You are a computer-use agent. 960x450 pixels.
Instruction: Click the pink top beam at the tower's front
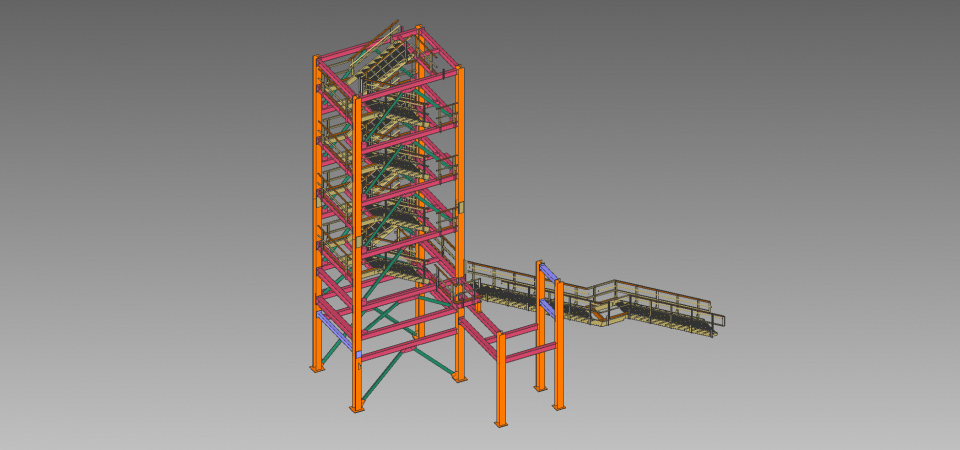[410, 84]
